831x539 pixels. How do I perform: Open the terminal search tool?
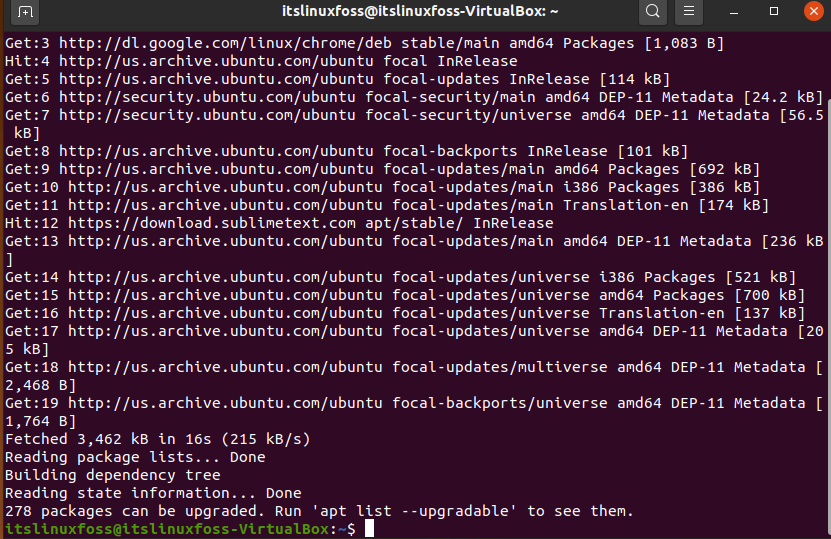tap(652, 12)
